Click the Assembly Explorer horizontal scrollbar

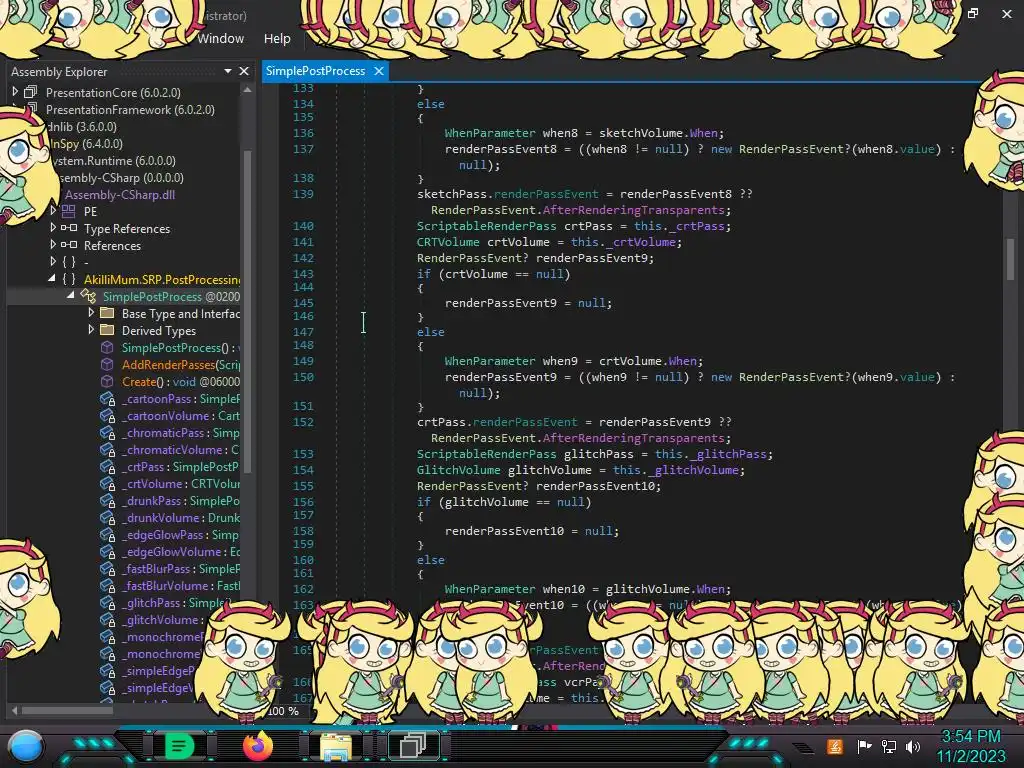click(67, 710)
